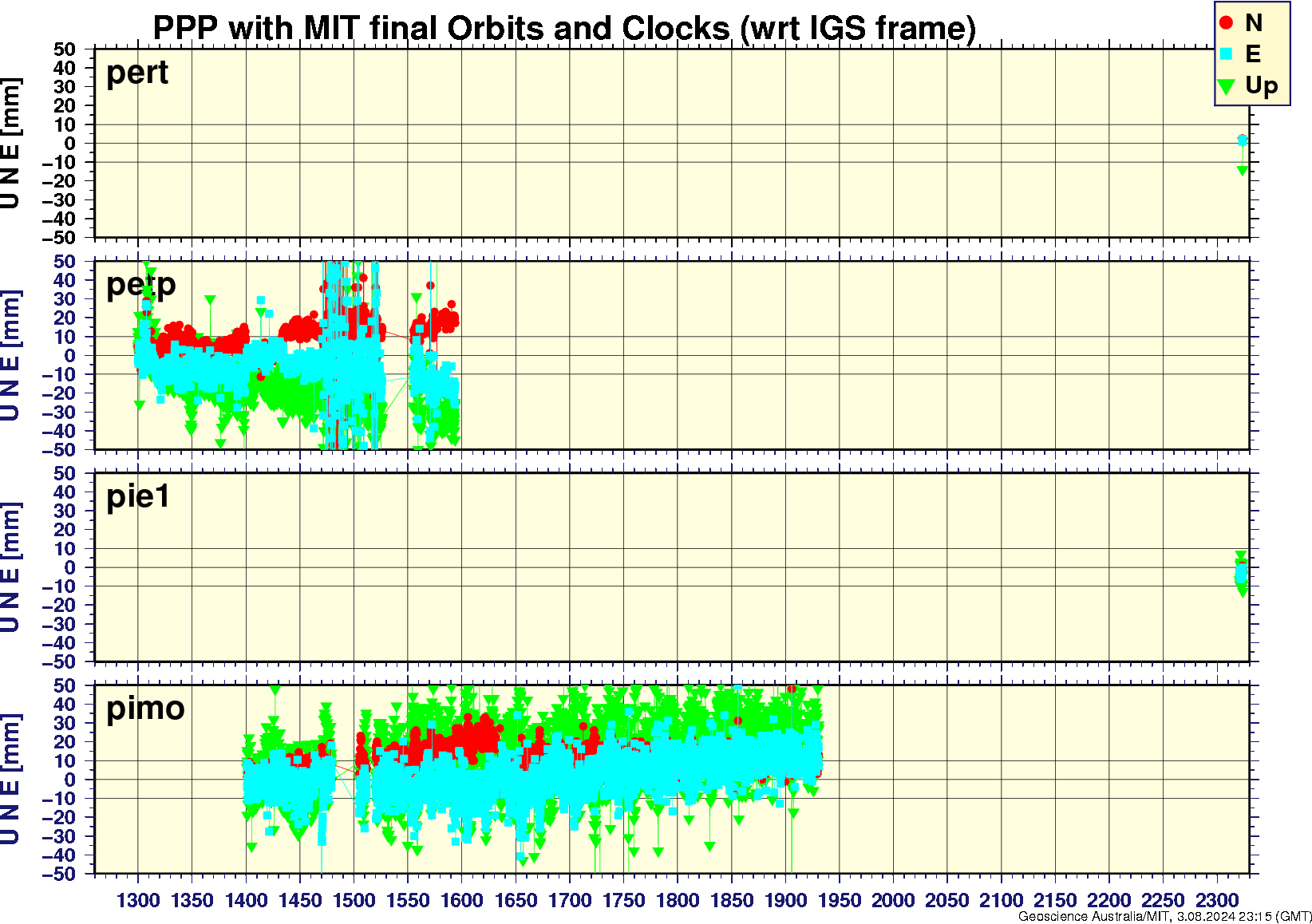Click the pert panel 'U N E [mm]' axis title
The width and height of the screenshot is (1312, 924).
click(10, 144)
